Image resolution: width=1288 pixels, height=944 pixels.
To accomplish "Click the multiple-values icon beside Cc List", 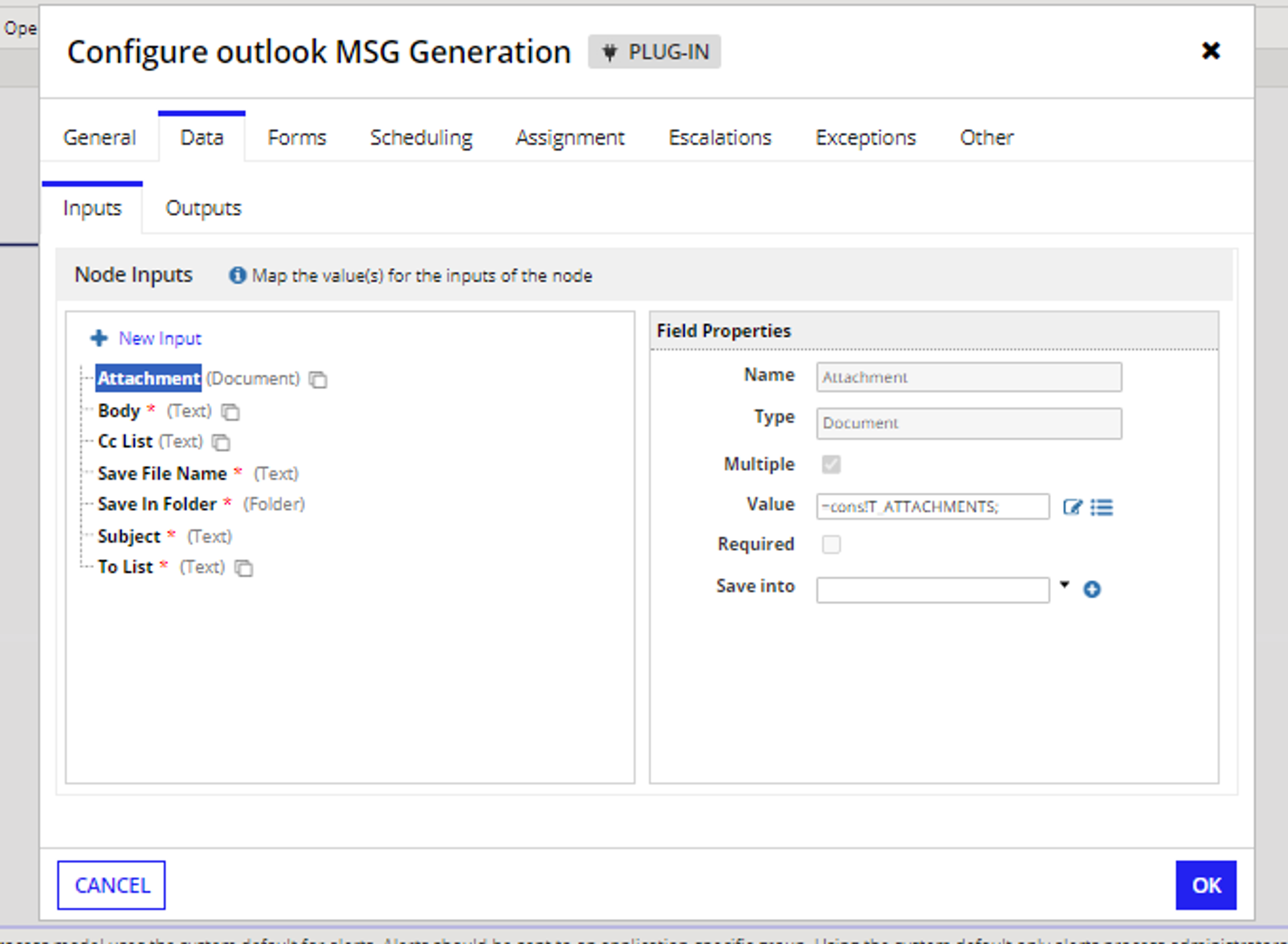I will [x=220, y=442].
